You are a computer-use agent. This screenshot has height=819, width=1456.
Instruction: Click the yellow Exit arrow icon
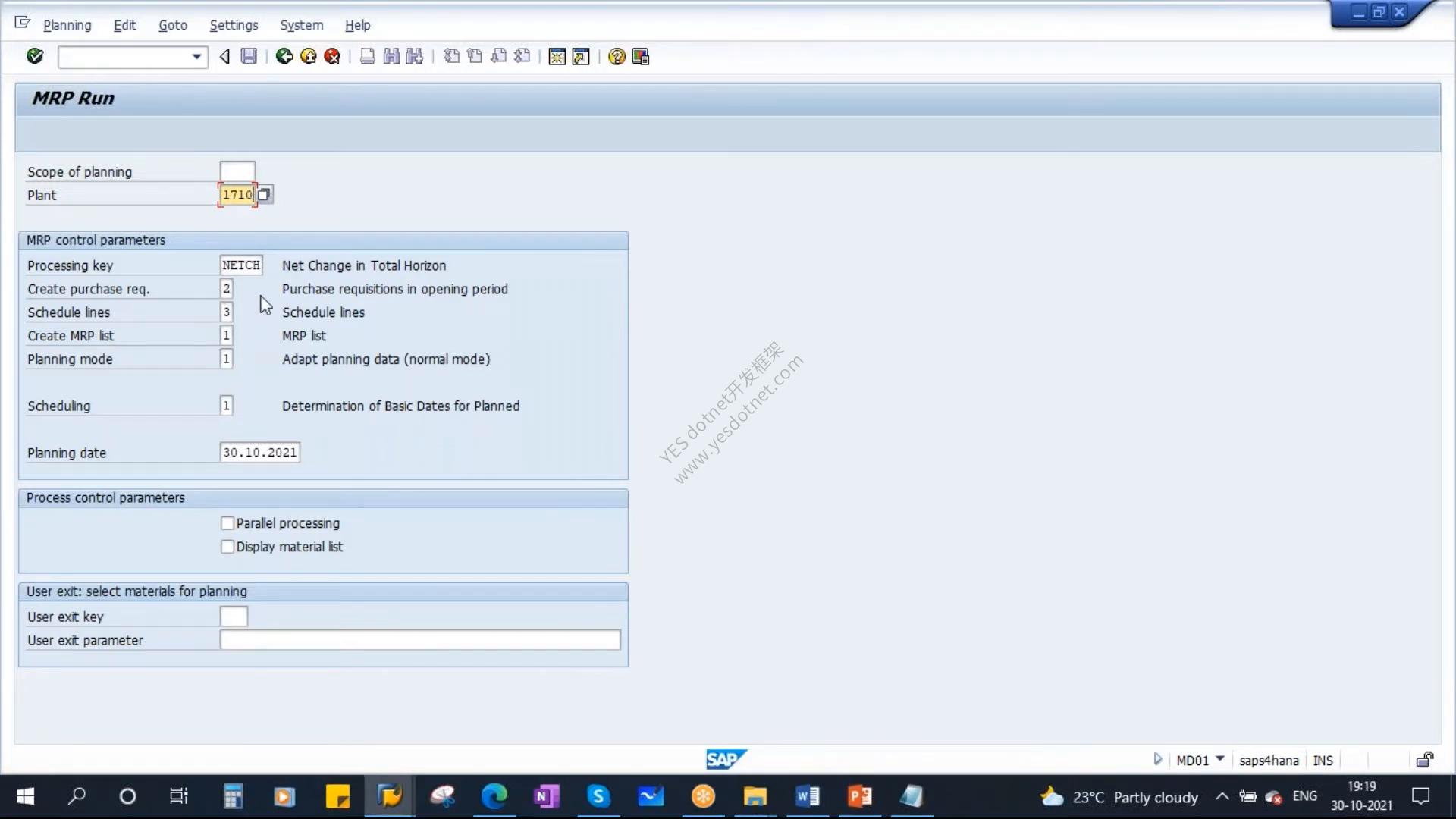click(309, 56)
